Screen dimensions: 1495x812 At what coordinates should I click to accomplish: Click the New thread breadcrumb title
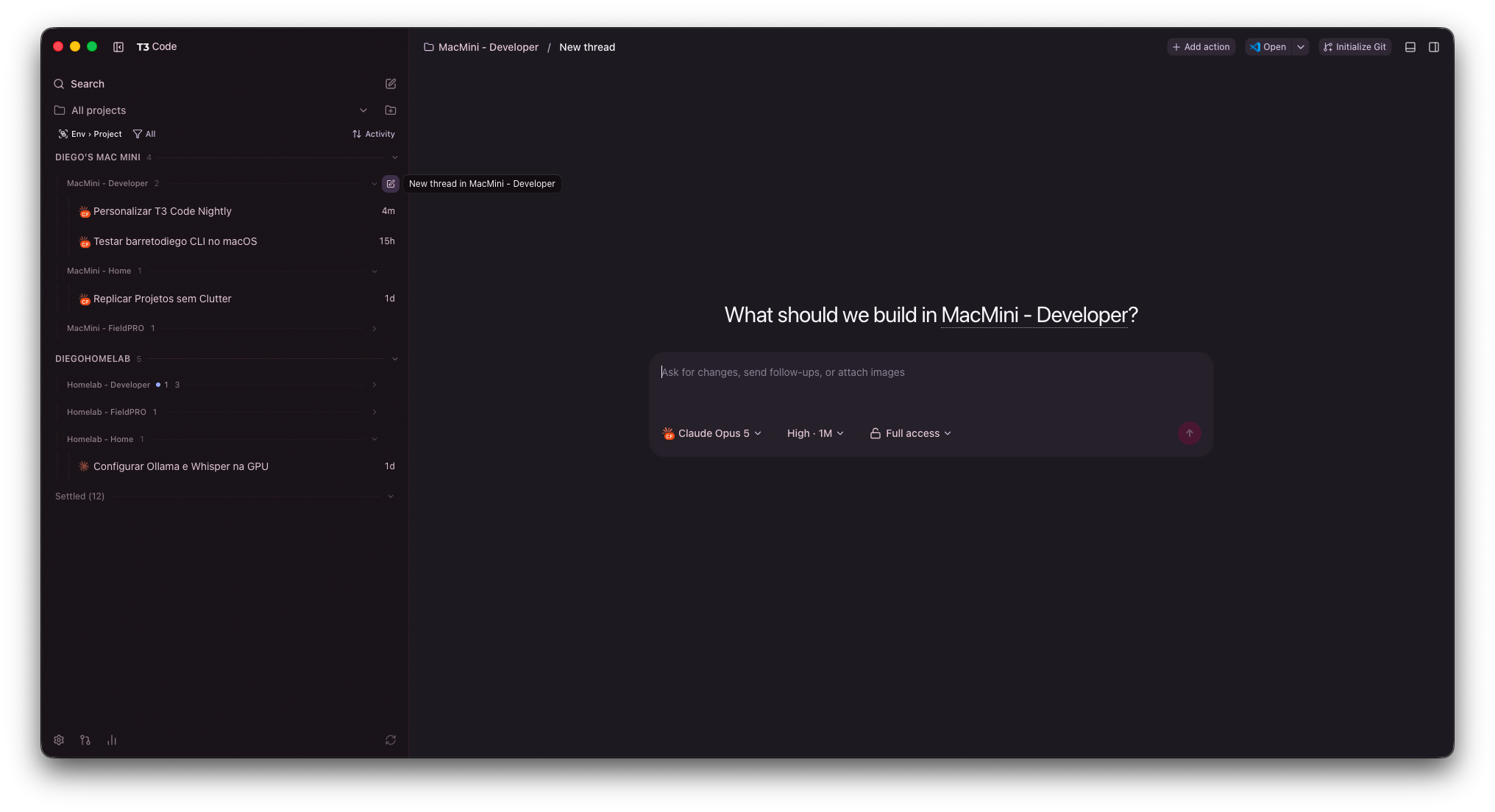(x=587, y=47)
